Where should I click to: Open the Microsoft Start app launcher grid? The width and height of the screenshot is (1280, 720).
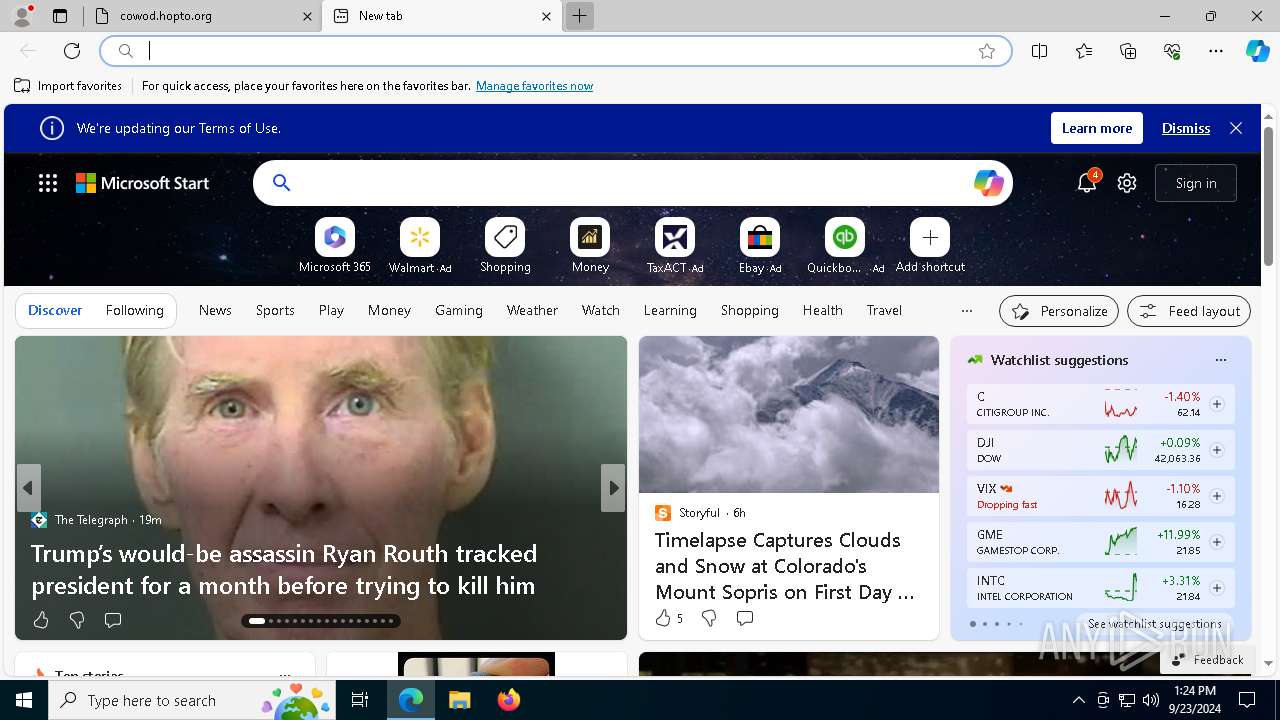(48, 183)
